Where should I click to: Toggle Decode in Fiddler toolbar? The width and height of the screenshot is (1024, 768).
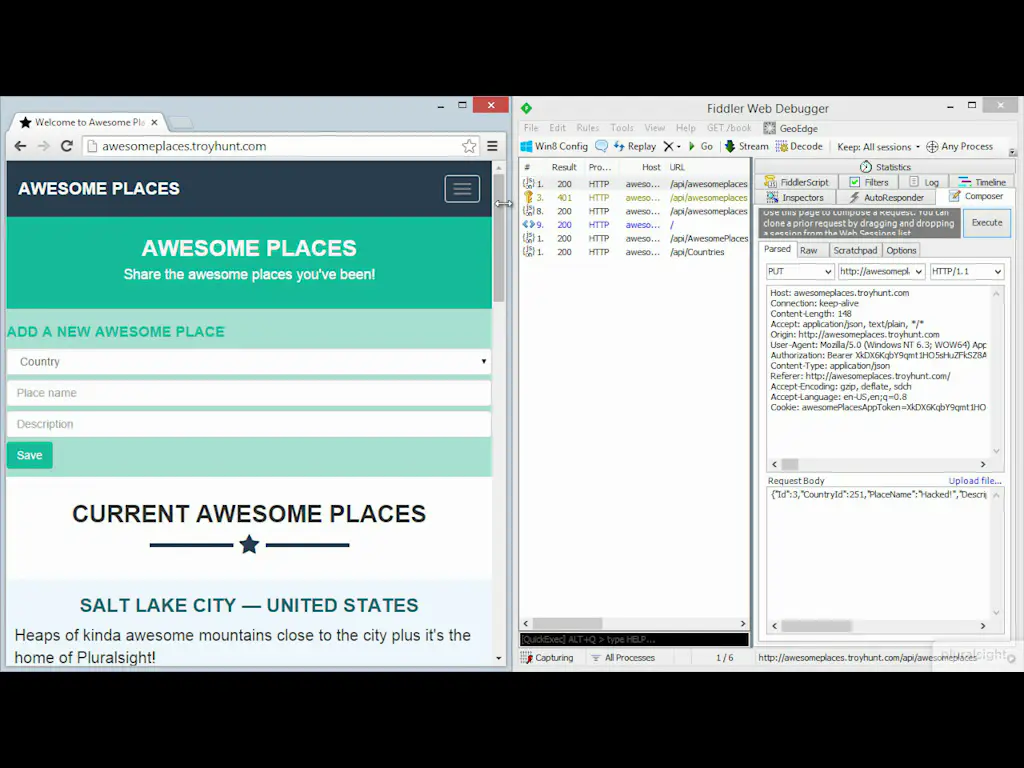799,146
